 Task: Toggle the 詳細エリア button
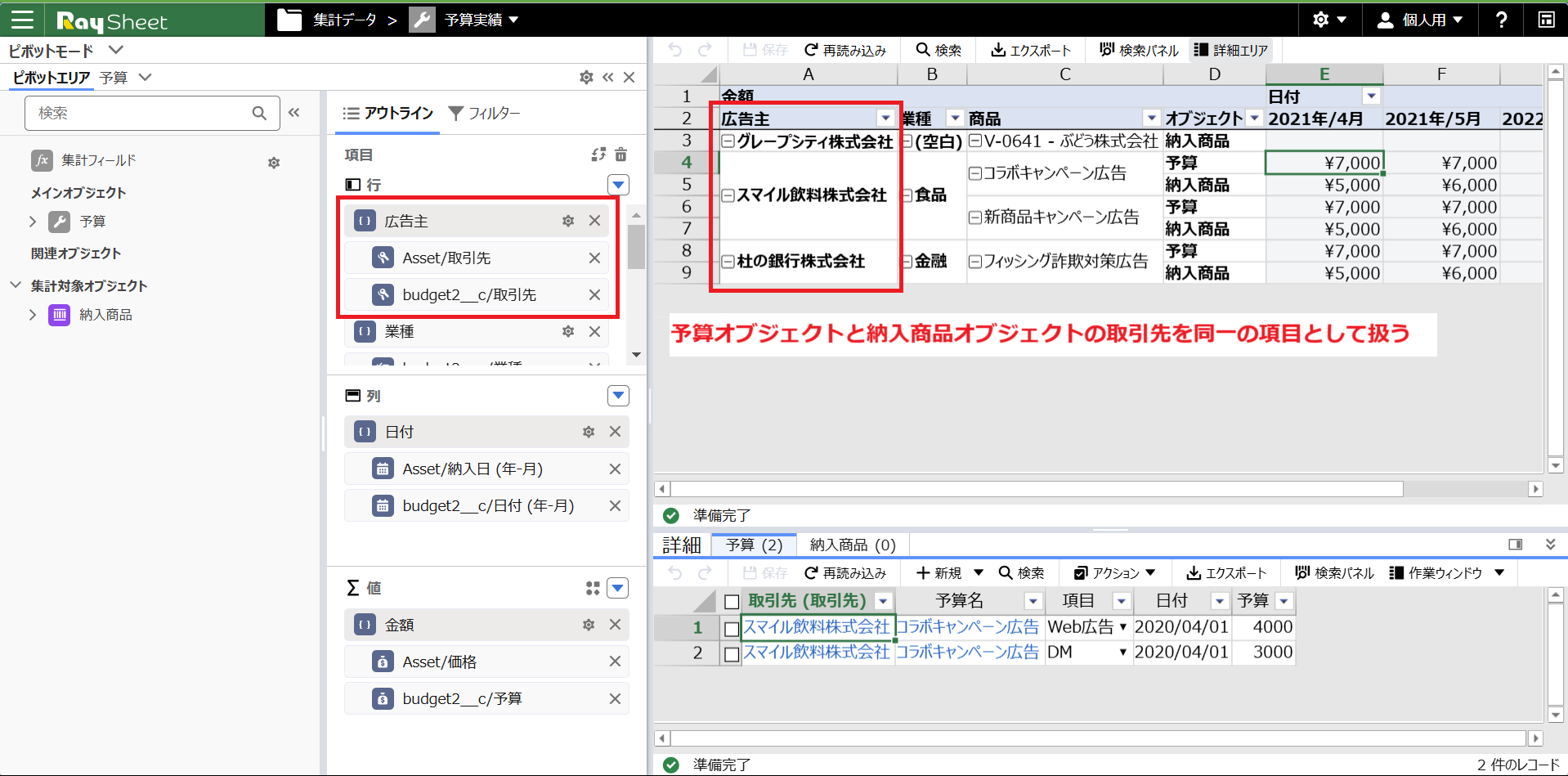click(1230, 50)
